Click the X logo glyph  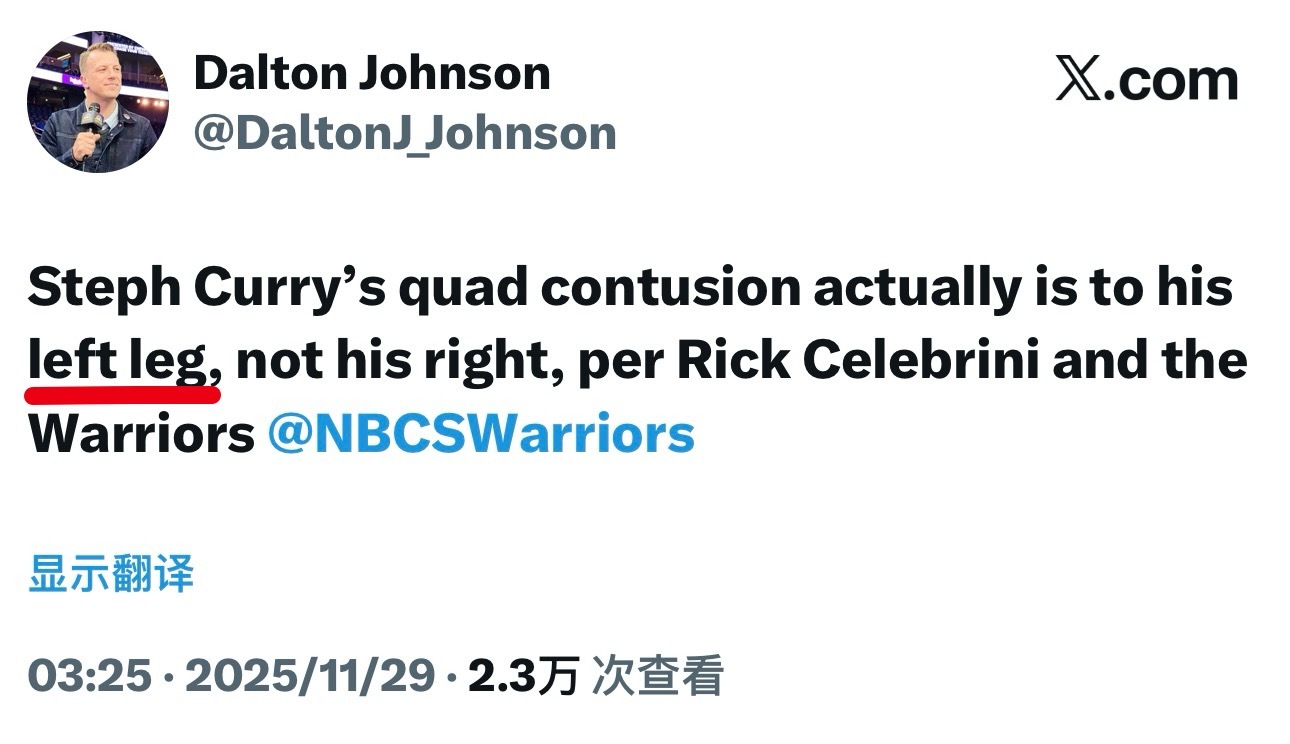click(1079, 81)
